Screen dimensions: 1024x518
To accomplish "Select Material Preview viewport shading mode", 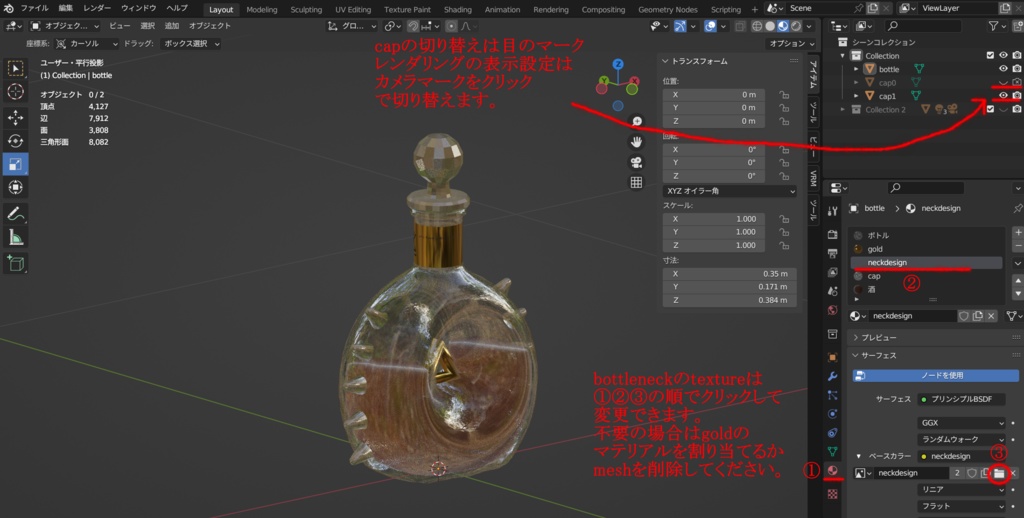I will pos(783,26).
